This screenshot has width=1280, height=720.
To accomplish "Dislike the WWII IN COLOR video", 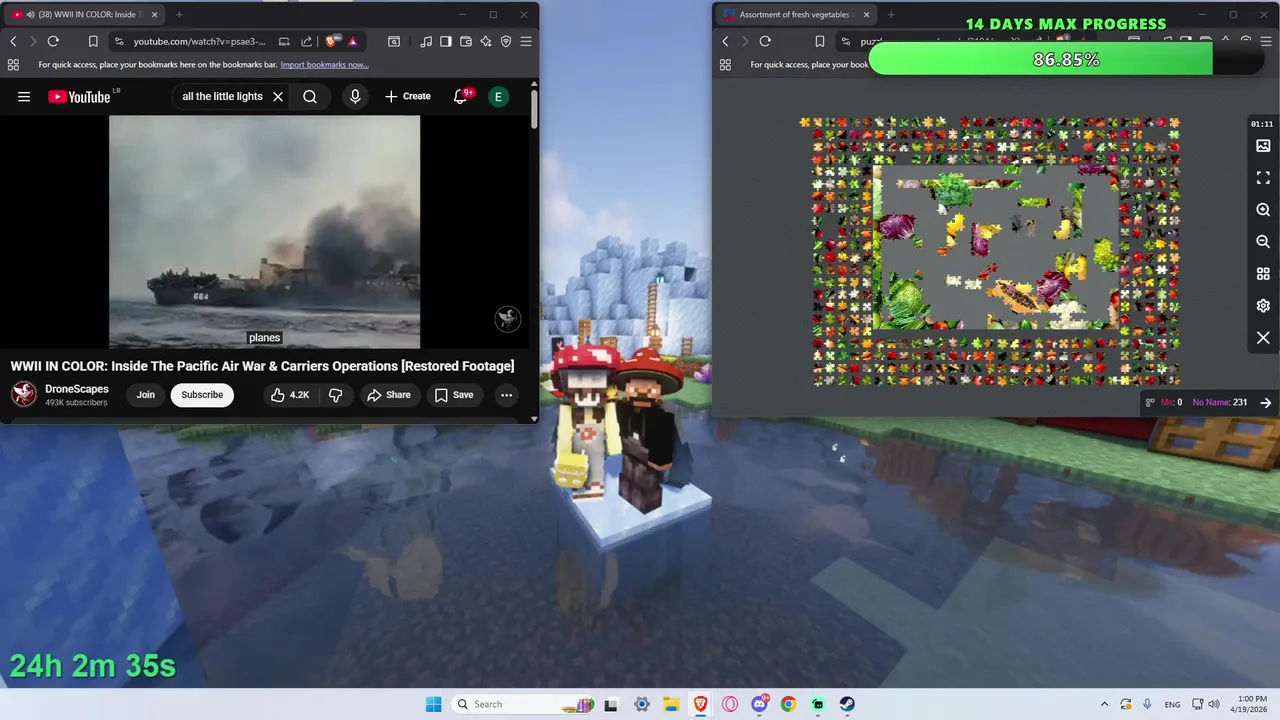I will coord(336,395).
